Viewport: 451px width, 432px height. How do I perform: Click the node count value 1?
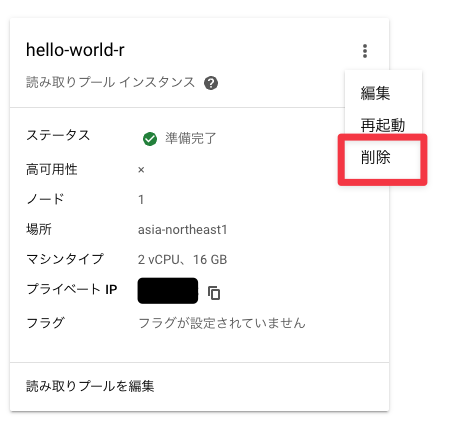click(141, 199)
